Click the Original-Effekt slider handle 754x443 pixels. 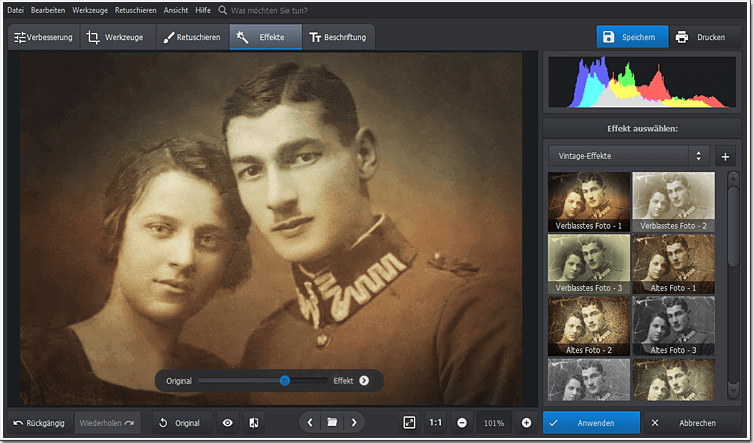click(285, 380)
